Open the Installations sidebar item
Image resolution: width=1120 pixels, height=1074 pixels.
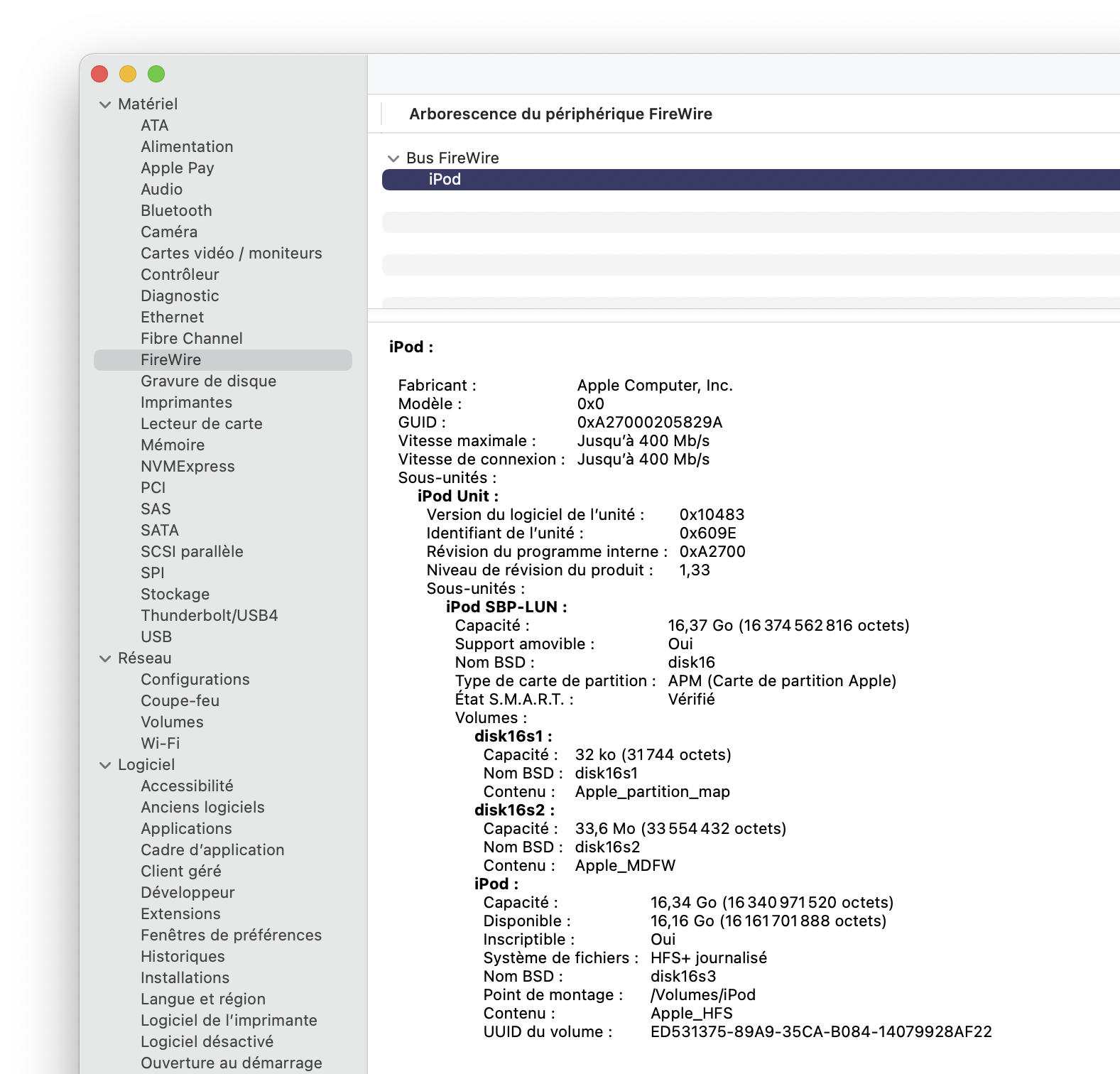pos(185,978)
